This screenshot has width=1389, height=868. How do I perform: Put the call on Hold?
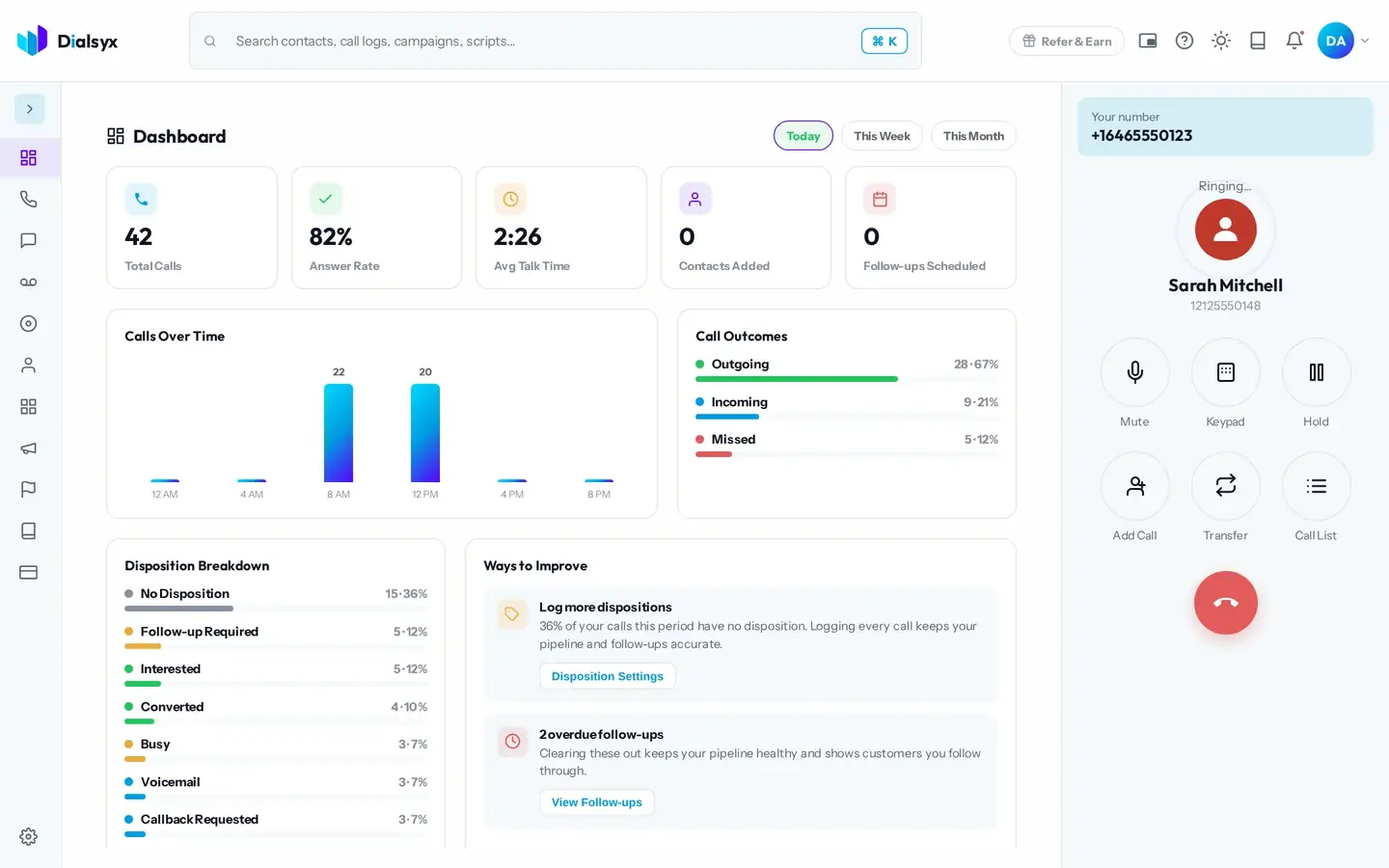tap(1317, 372)
